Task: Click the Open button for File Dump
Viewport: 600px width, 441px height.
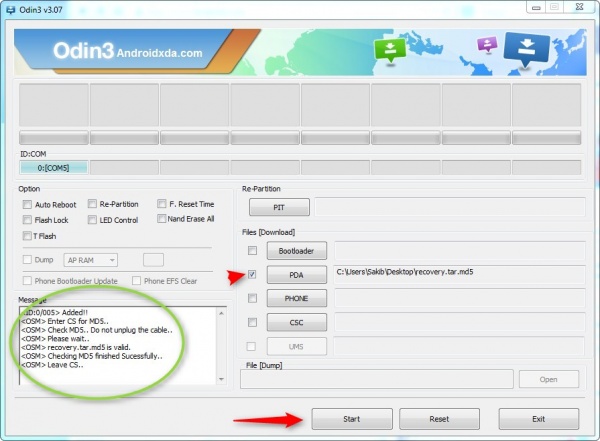Action: tap(549, 379)
